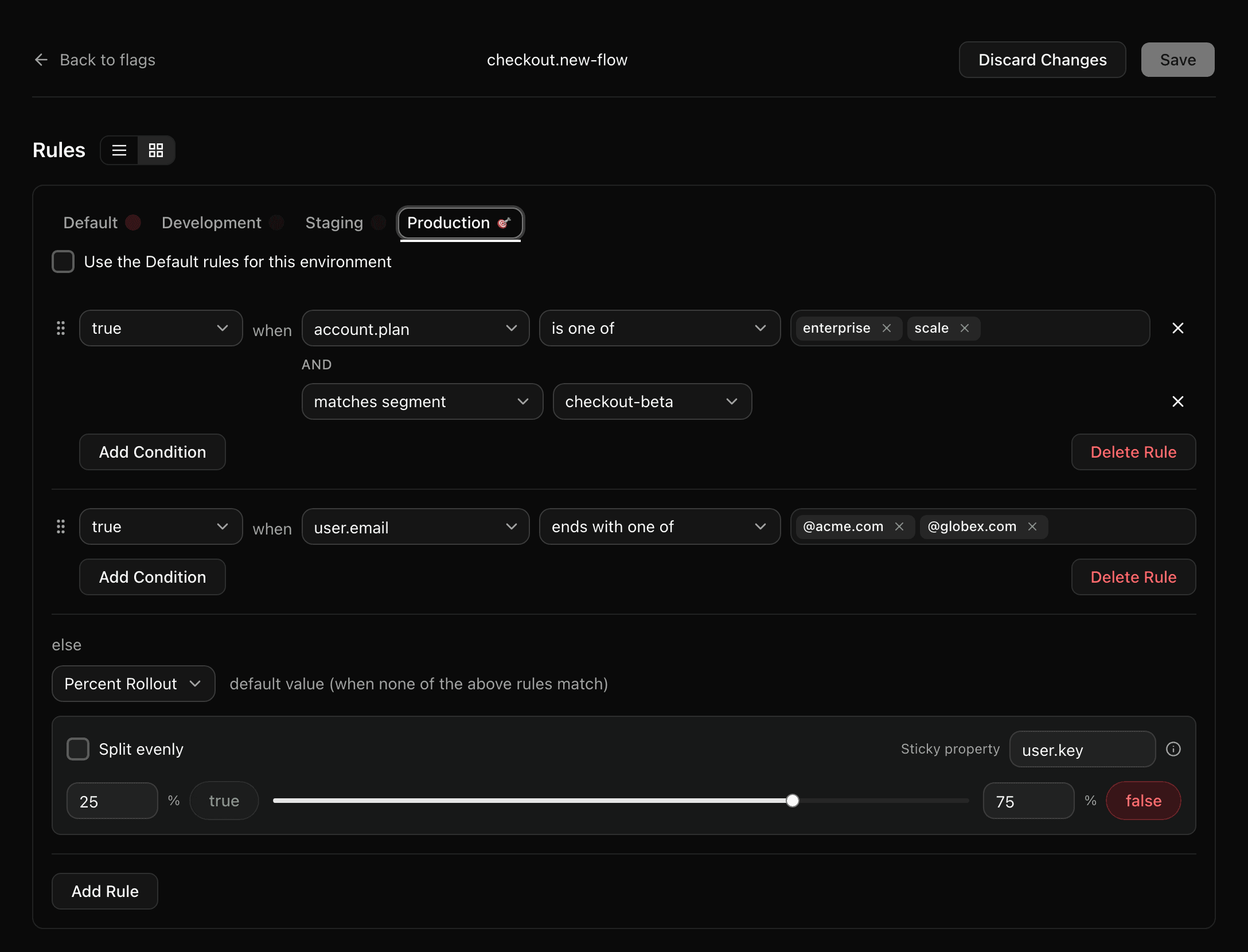1248x952 pixels.
Task: Open the 'matches segment' dropdown
Action: [422, 401]
